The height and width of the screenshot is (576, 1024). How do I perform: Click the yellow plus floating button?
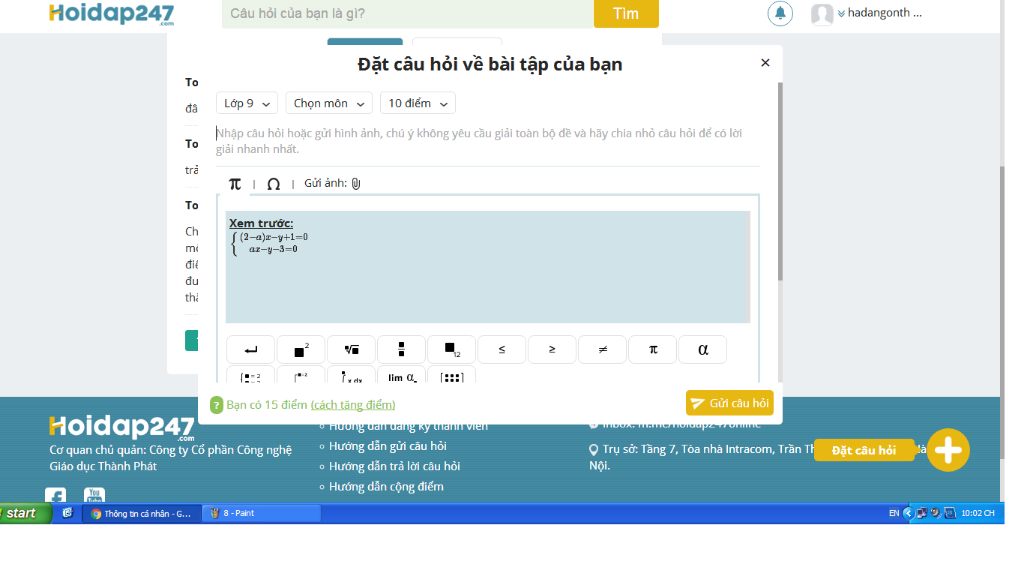point(948,450)
